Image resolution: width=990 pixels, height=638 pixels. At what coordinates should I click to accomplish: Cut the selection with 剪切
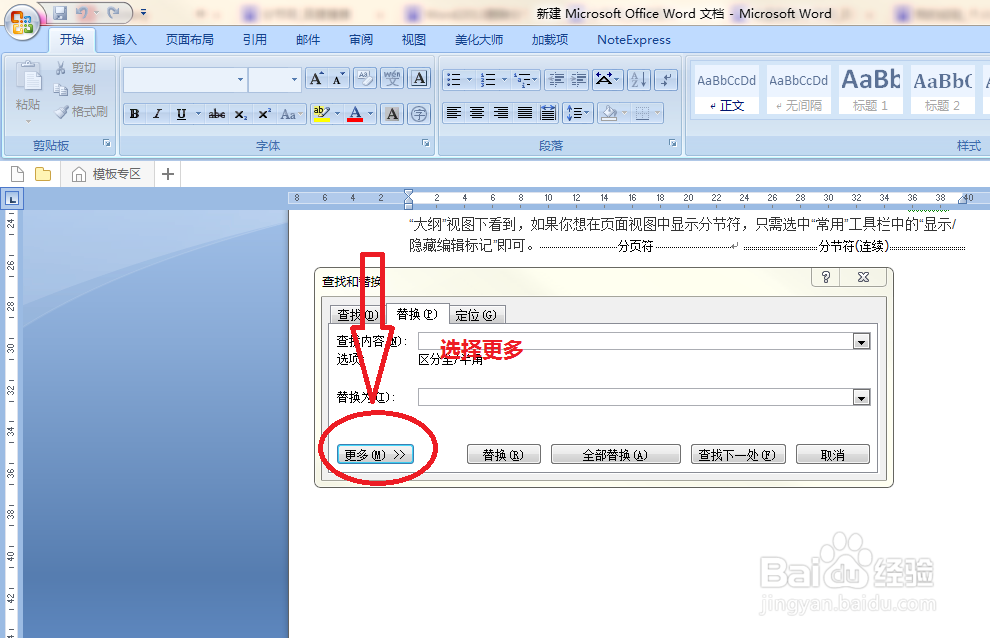click(x=76, y=68)
